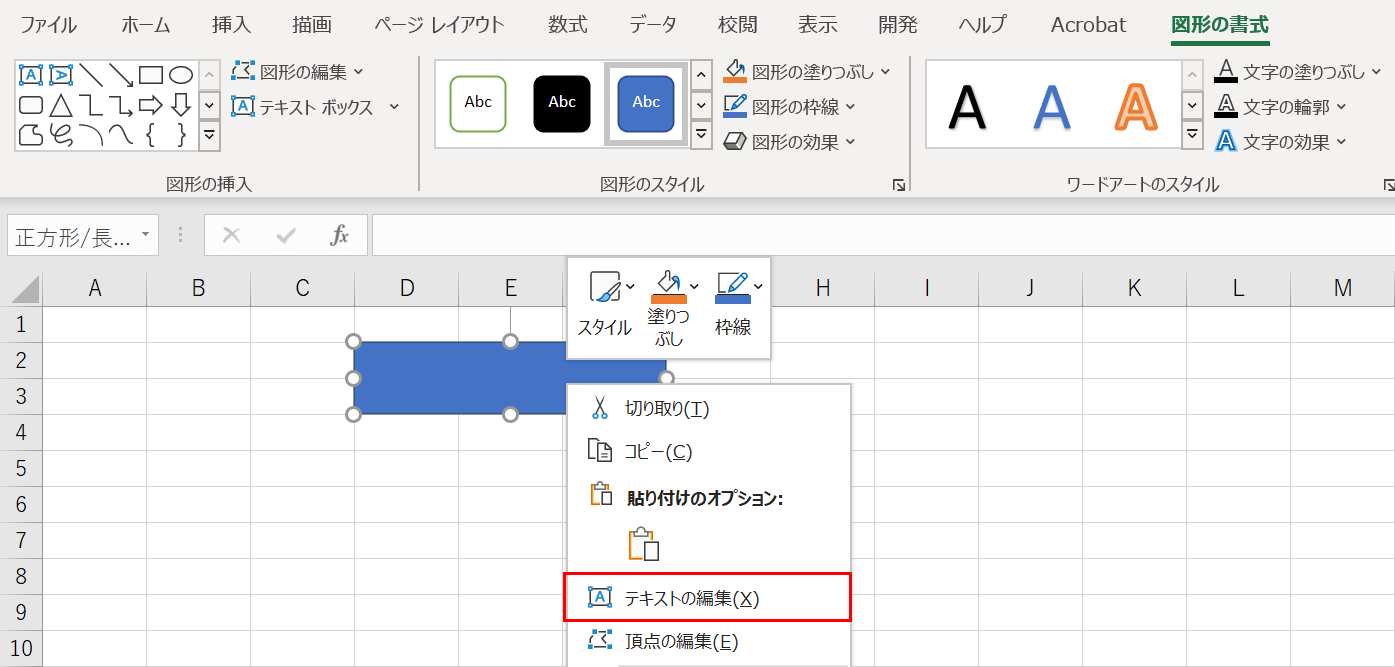The height and width of the screenshot is (667, 1395).
Task: Choose the oval shape in the gallery
Action: 181,75
